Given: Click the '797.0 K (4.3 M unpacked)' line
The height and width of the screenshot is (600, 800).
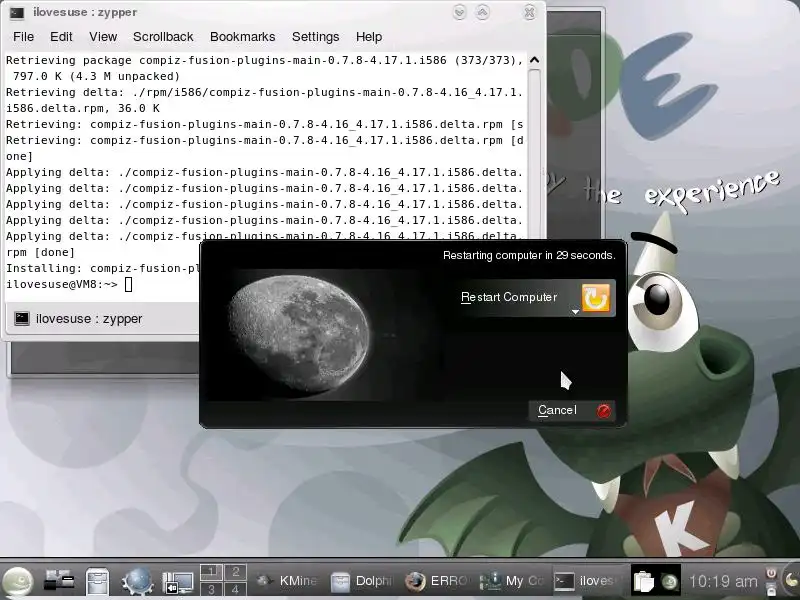Looking at the screenshot, I should point(96,76).
